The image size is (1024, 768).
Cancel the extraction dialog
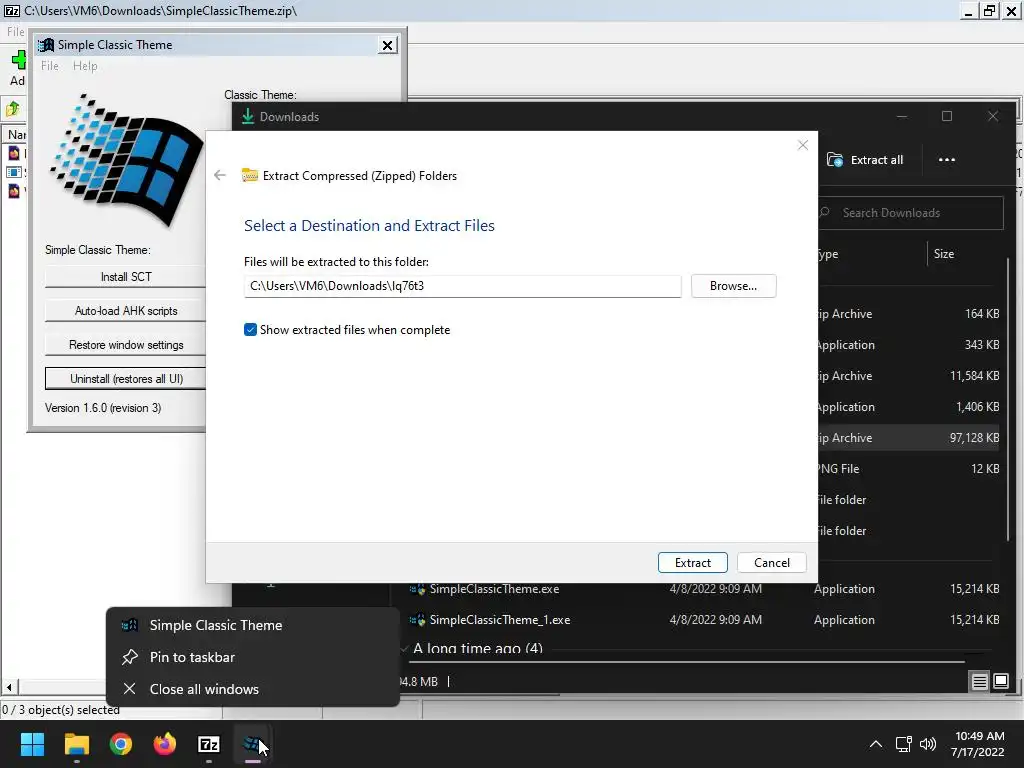(x=771, y=562)
